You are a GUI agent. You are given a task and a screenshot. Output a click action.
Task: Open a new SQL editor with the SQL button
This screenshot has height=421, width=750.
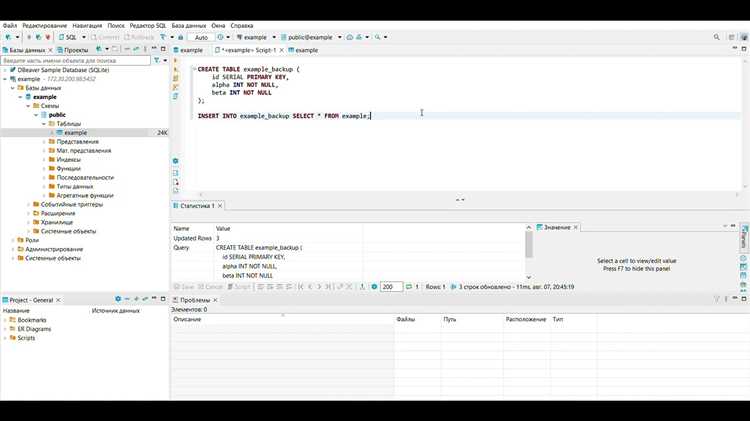[68, 37]
